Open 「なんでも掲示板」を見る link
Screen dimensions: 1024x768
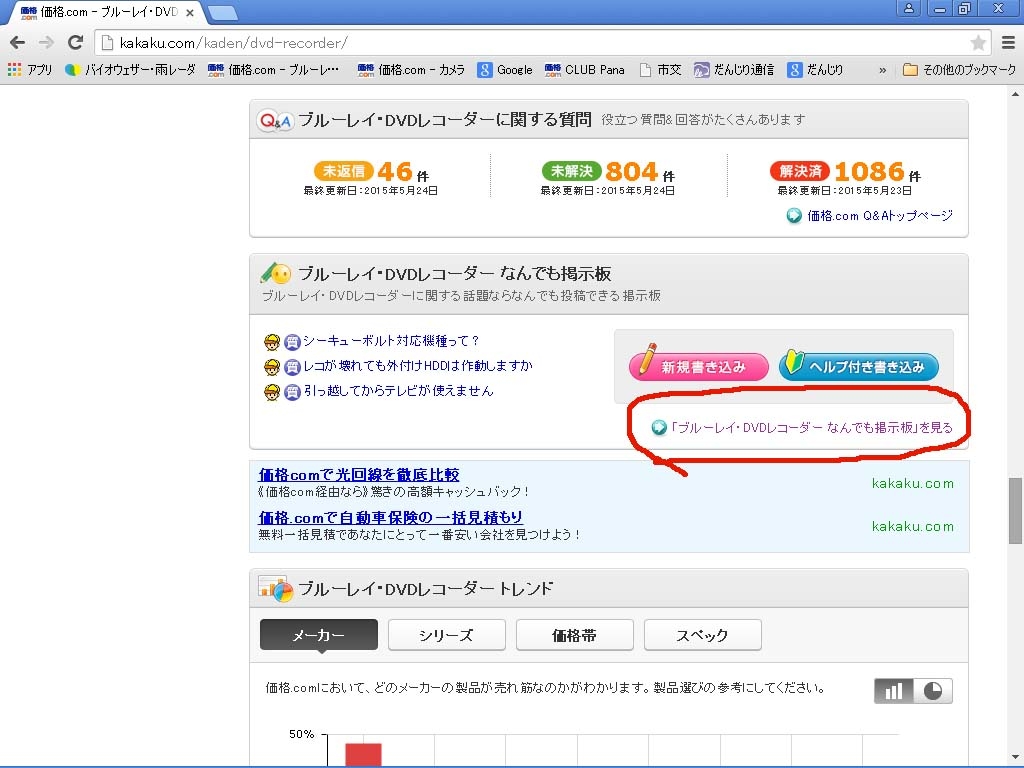coord(812,428)
